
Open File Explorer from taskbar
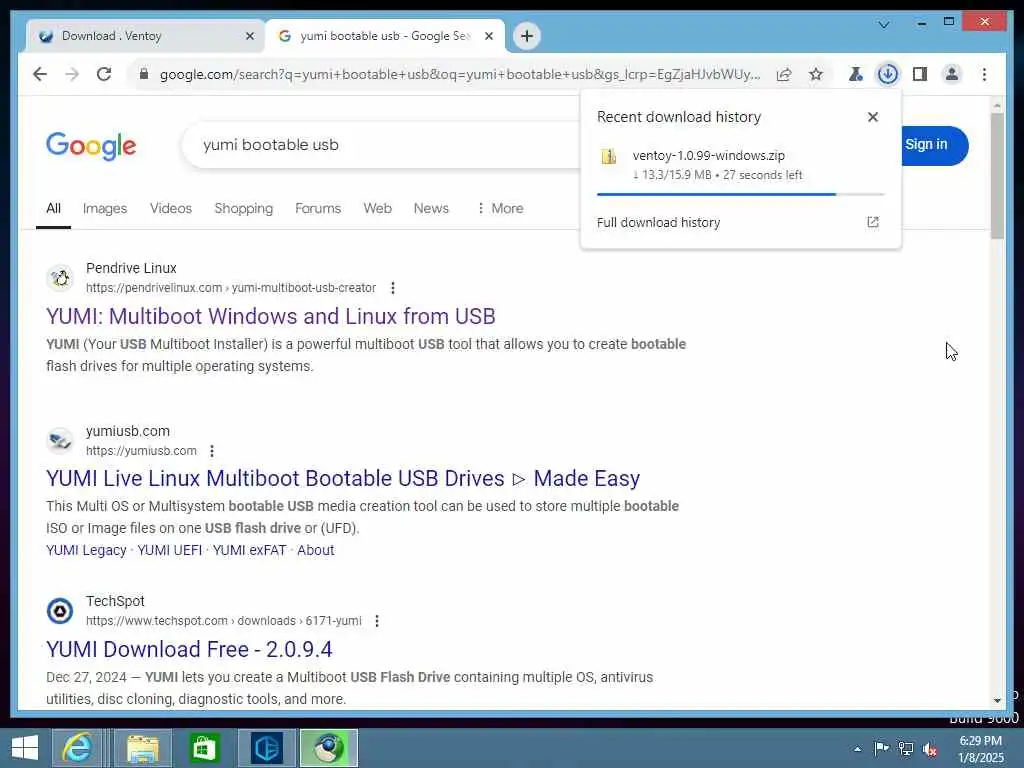tap(143, 748)
